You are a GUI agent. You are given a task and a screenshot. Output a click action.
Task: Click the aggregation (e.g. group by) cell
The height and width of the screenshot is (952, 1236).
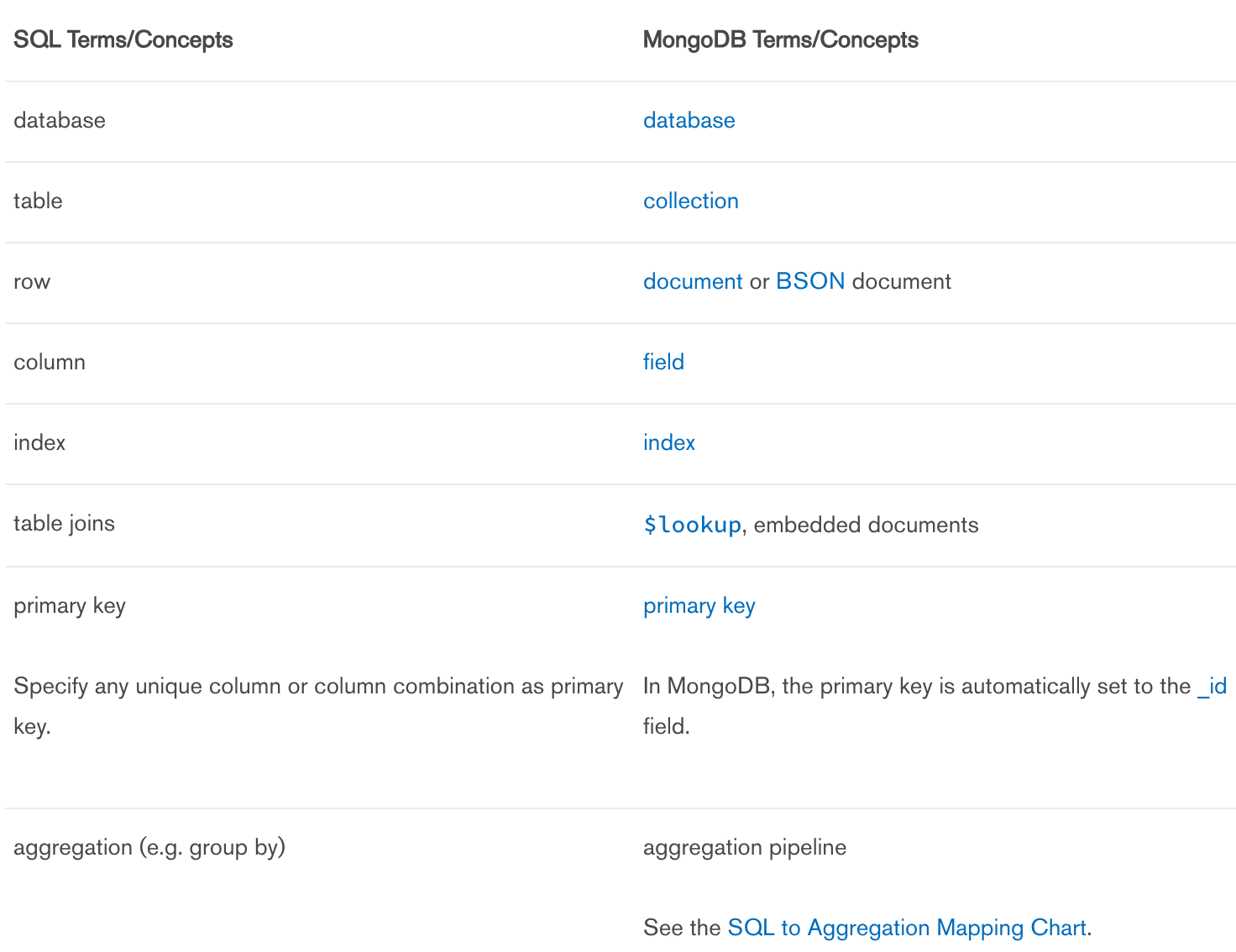[149, 847]
